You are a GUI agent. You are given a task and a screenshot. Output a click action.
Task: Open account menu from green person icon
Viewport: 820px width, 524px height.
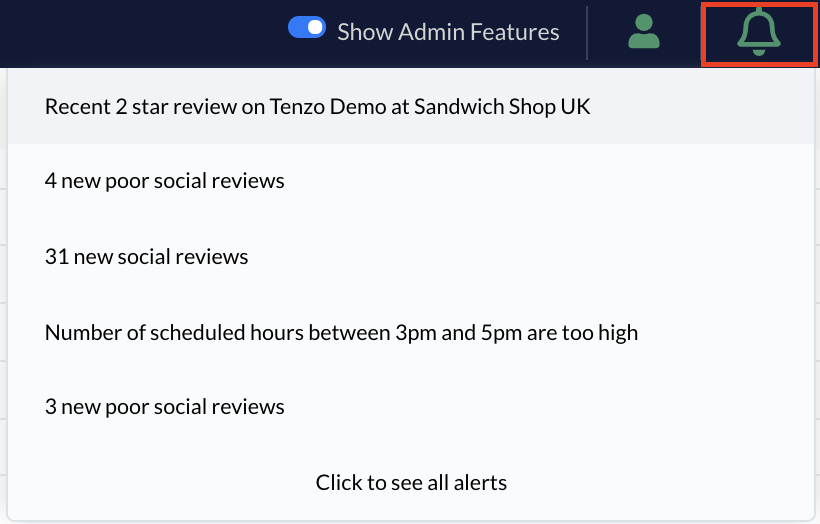click(644, 32)
